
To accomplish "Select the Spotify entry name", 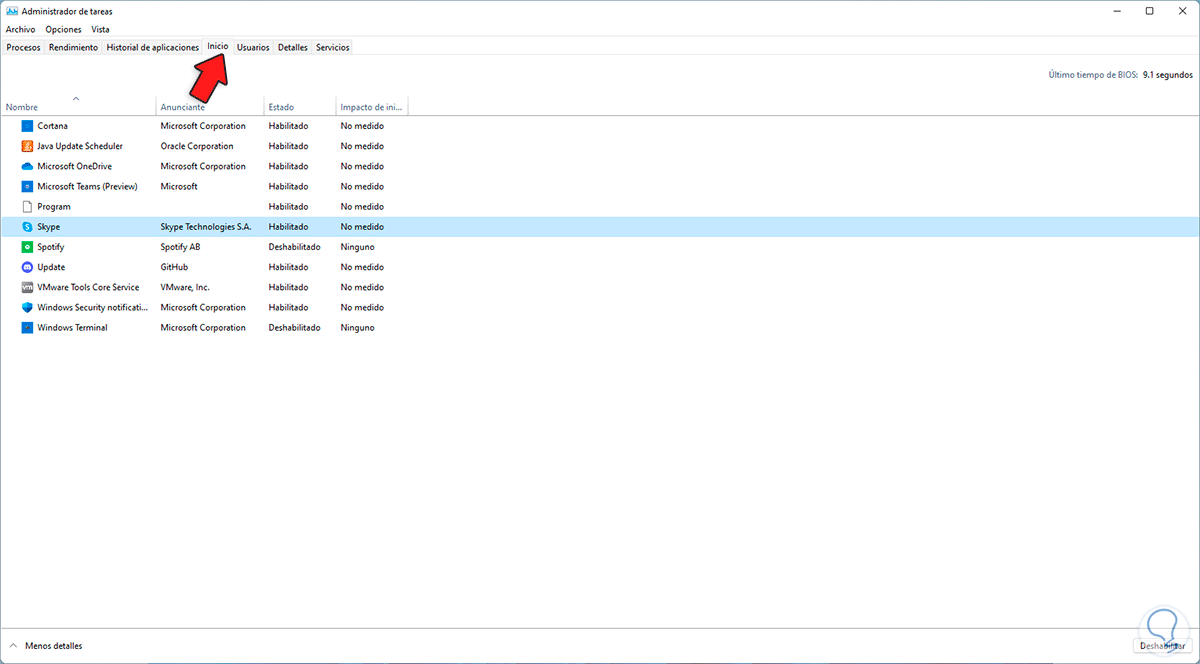I will (x=51, y=247).
